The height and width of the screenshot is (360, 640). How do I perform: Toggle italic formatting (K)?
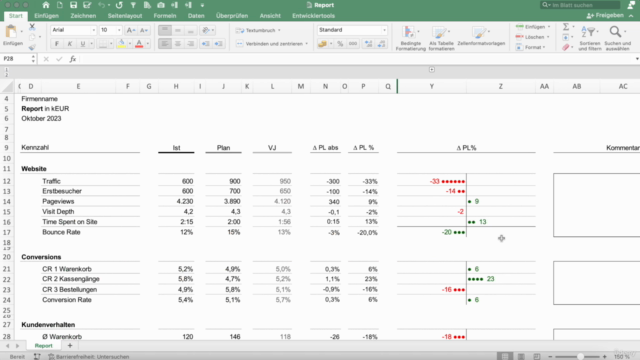[70, 44]
